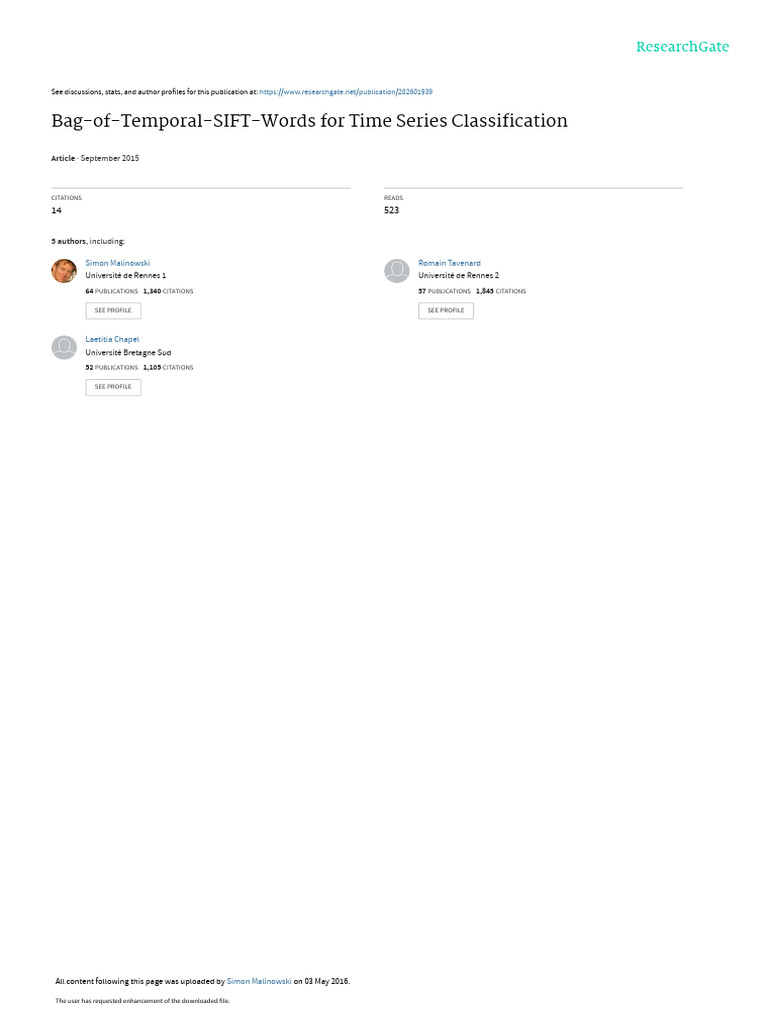Click Romain Tavenard's placeholder avatar
The height and width of the screenshot is (1024, 768).
click(x=396, y=270)
